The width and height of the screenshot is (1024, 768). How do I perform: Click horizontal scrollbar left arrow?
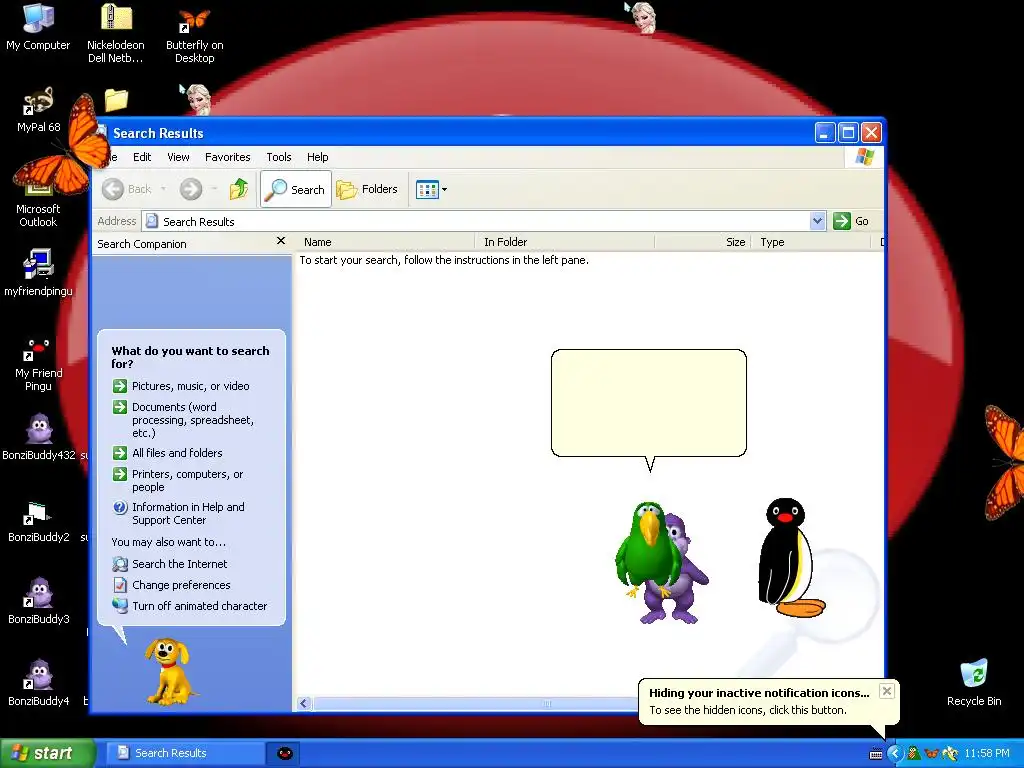coord(304,703)
